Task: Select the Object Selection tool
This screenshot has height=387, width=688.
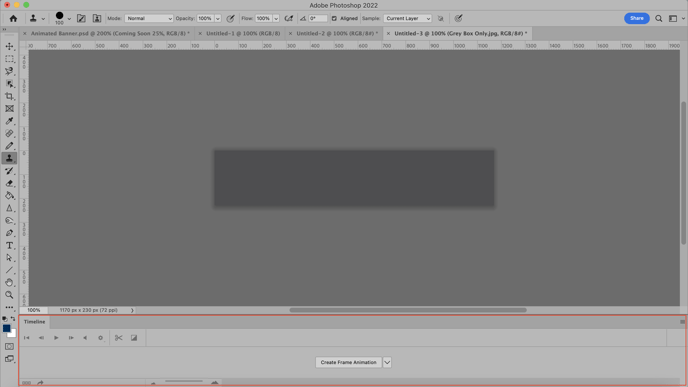Action: (x=9, y=83)
